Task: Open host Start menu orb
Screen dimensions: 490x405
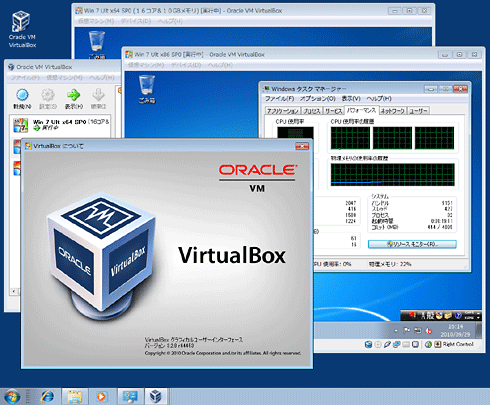Action: coord(12,397)
